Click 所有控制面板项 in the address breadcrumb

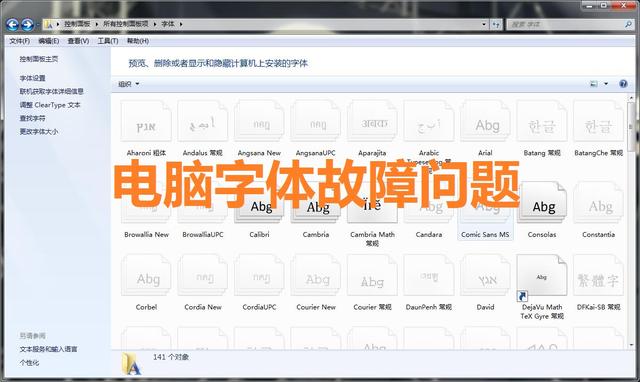coord(126,24)
